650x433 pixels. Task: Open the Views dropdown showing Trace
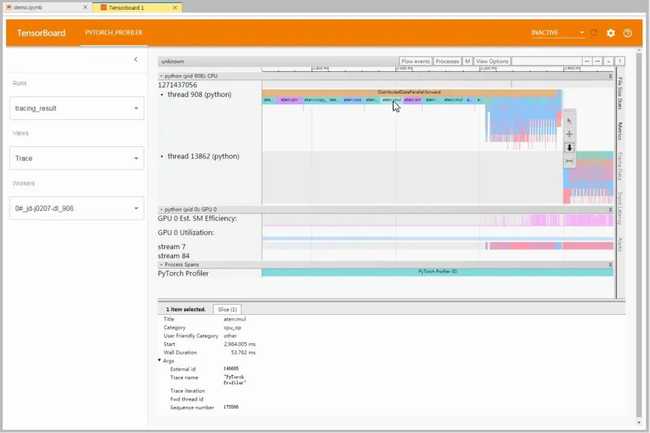[78, 158]
